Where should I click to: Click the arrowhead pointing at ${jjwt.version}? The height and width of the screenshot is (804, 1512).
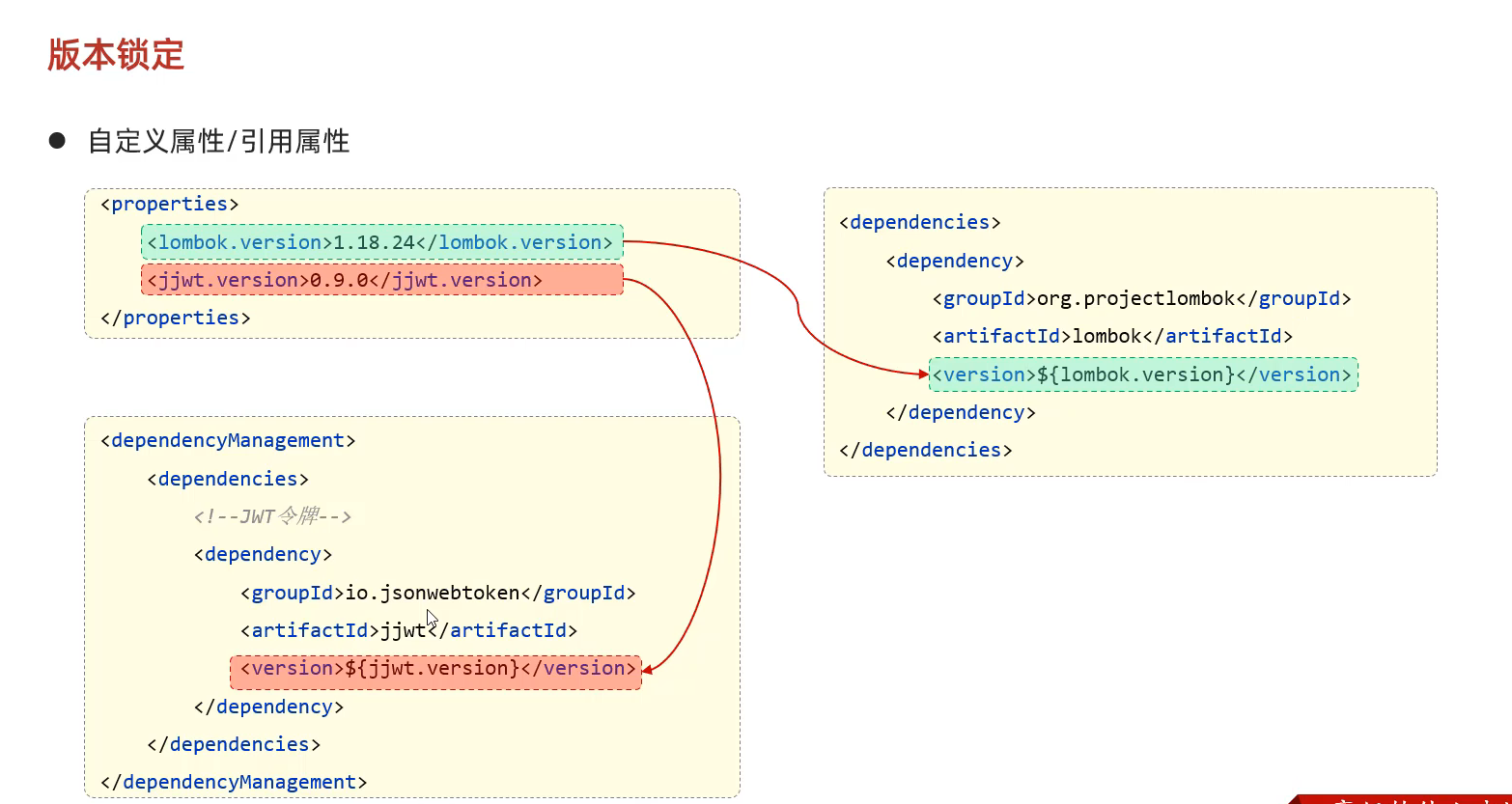click(x=648, y=669)
